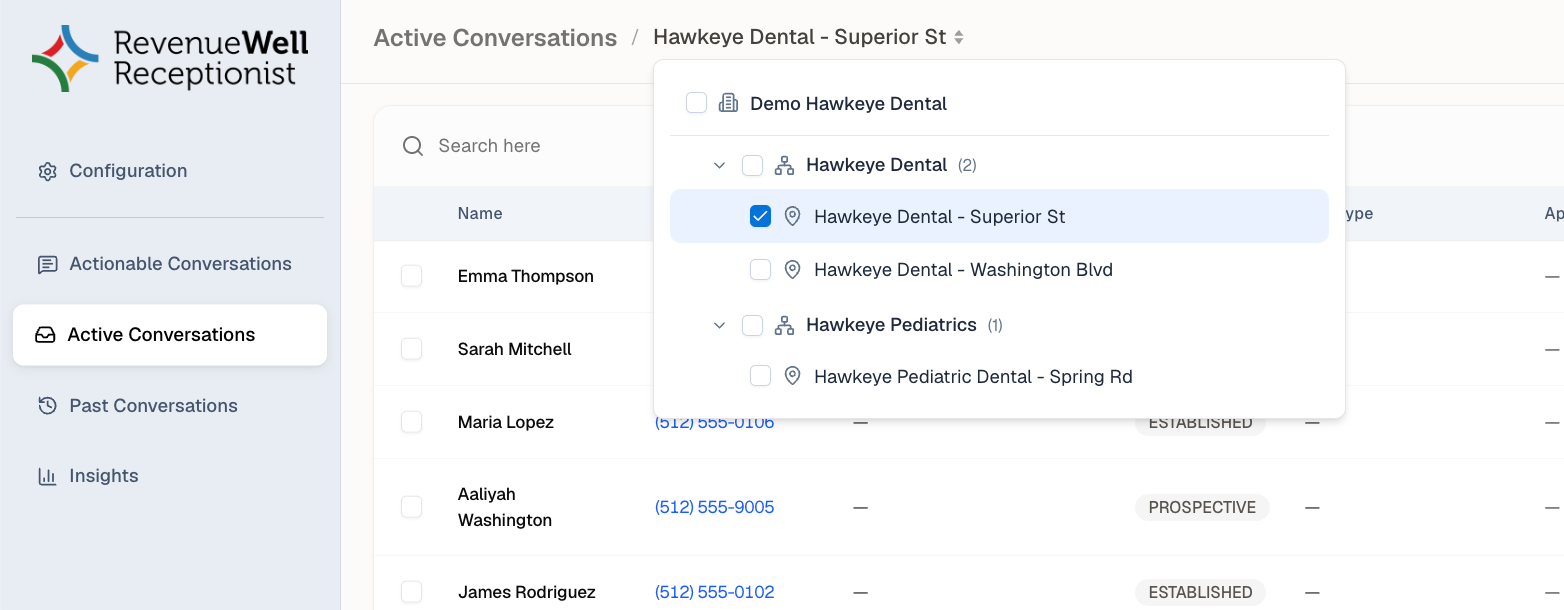Click the search magnifier icon
Image resolution: width=1564 pixels, height=610 pixels.
[x=413, y=146]
